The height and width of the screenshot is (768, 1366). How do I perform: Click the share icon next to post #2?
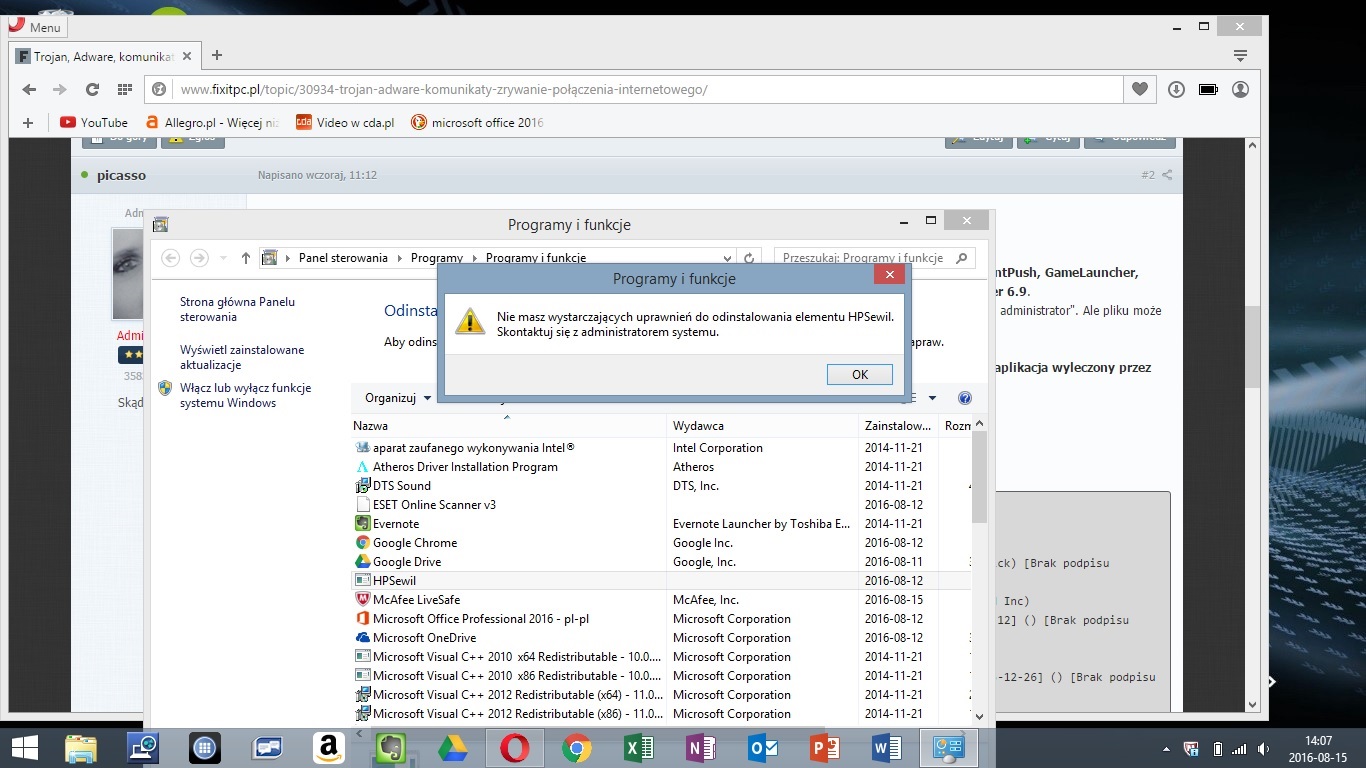pos(1167,175)
